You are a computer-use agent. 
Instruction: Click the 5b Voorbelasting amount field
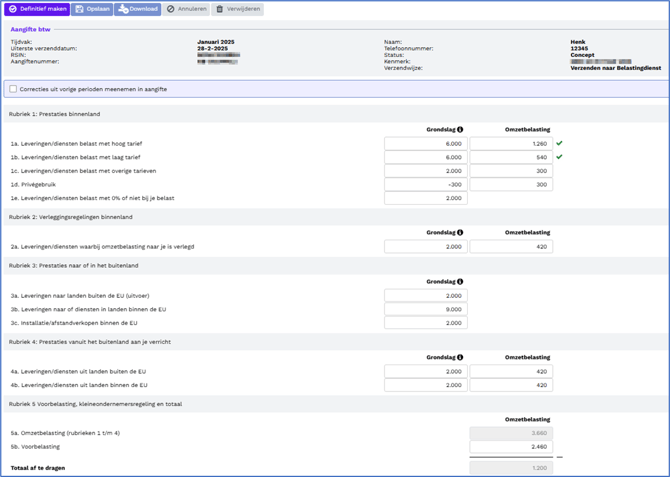(510, 447)
